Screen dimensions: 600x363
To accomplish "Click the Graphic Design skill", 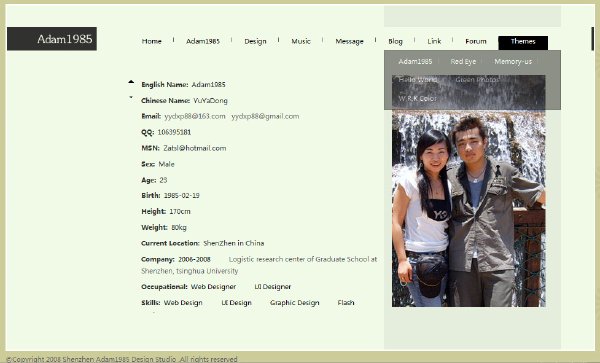I will 295,303.
